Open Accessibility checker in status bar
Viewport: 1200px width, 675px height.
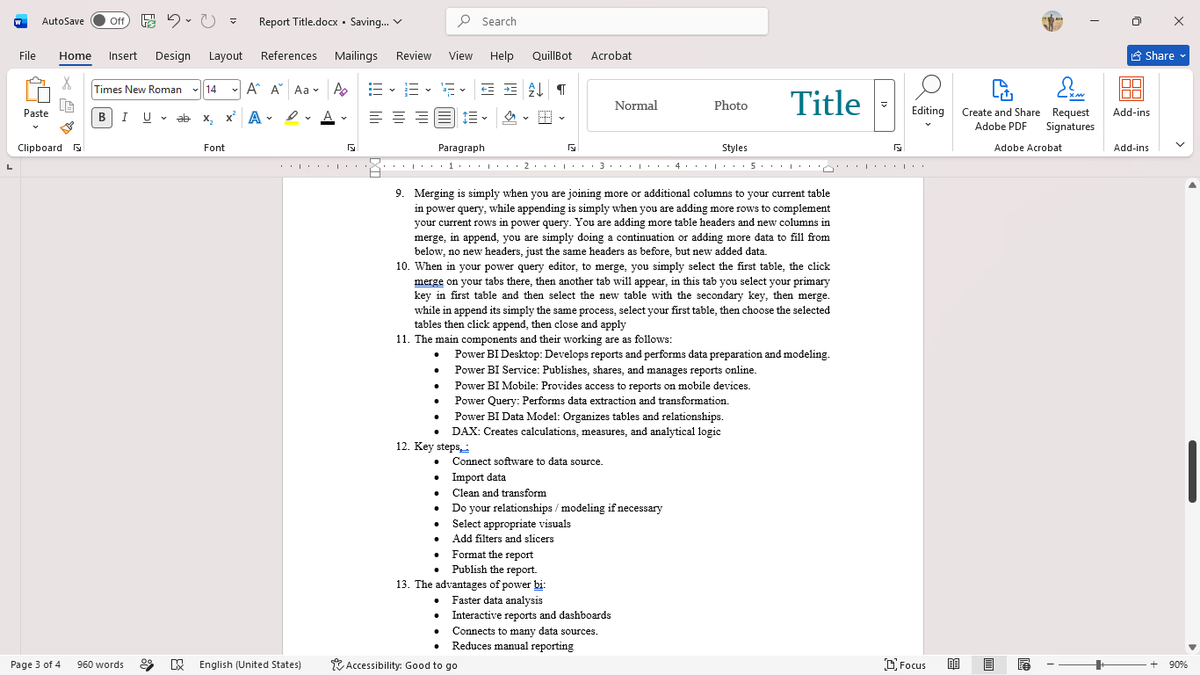(x=394, y=665)
